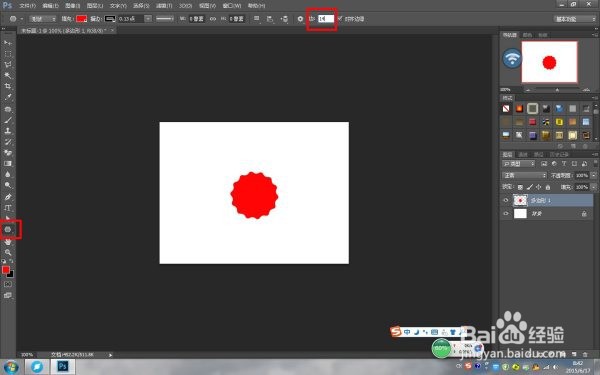Select the Clone Stamp tool
Screen dimensions: 600x375
(x=8, y=131)
